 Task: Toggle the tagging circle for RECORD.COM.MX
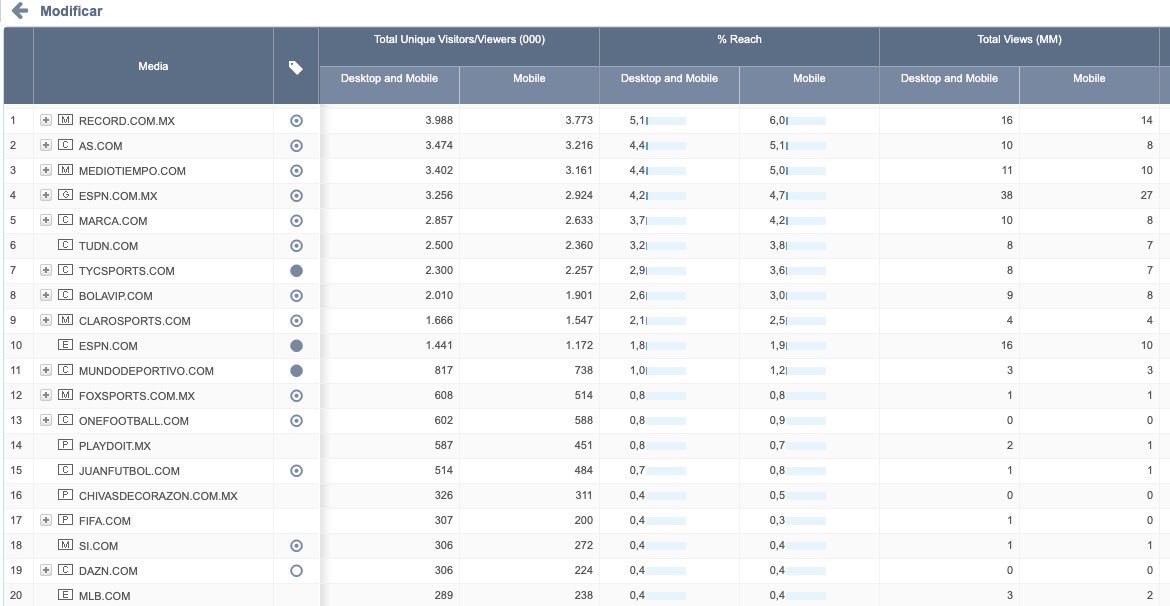[x=296, y=121]
